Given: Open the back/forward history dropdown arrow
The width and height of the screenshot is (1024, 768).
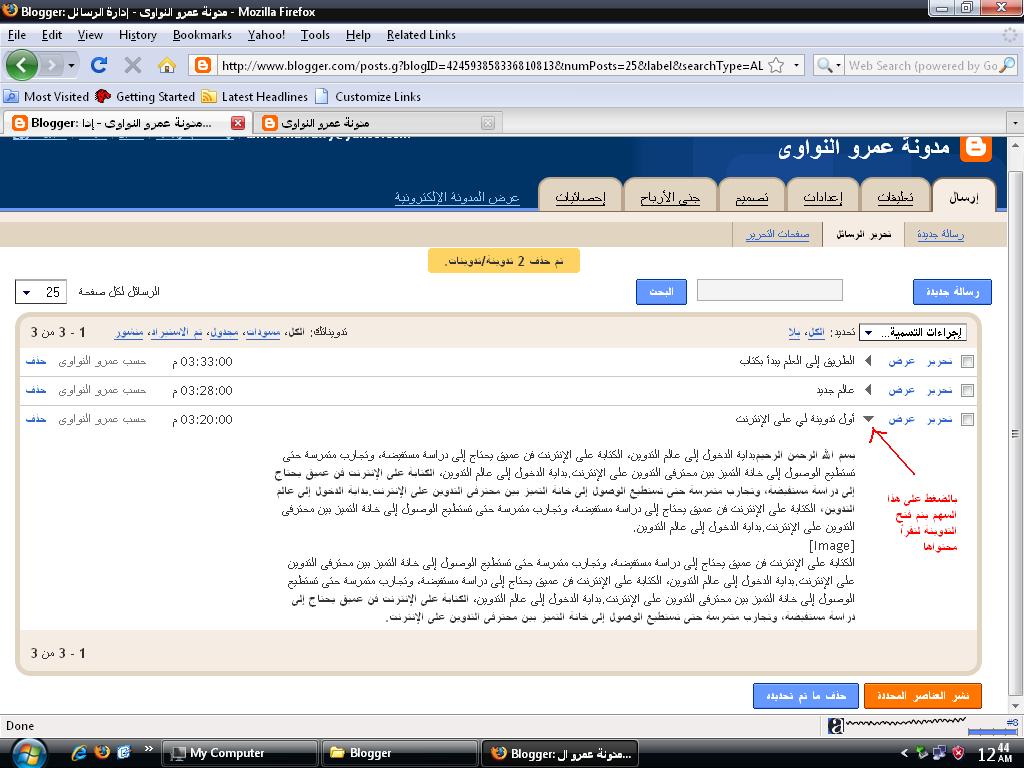Looking at the screenshot, I should (x=71, y=65).
